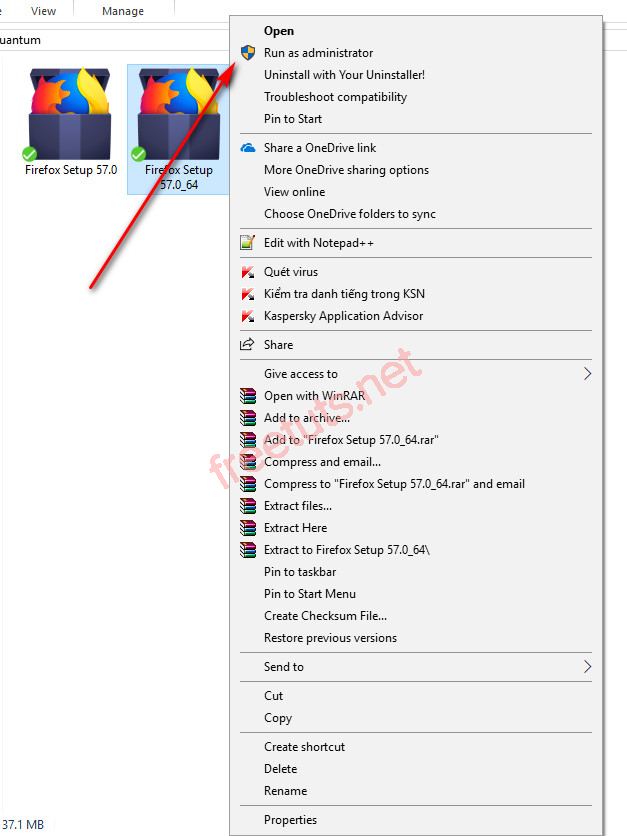Switch to the Manage ribbon tab
627x836 pixels.
click(123, 11)
